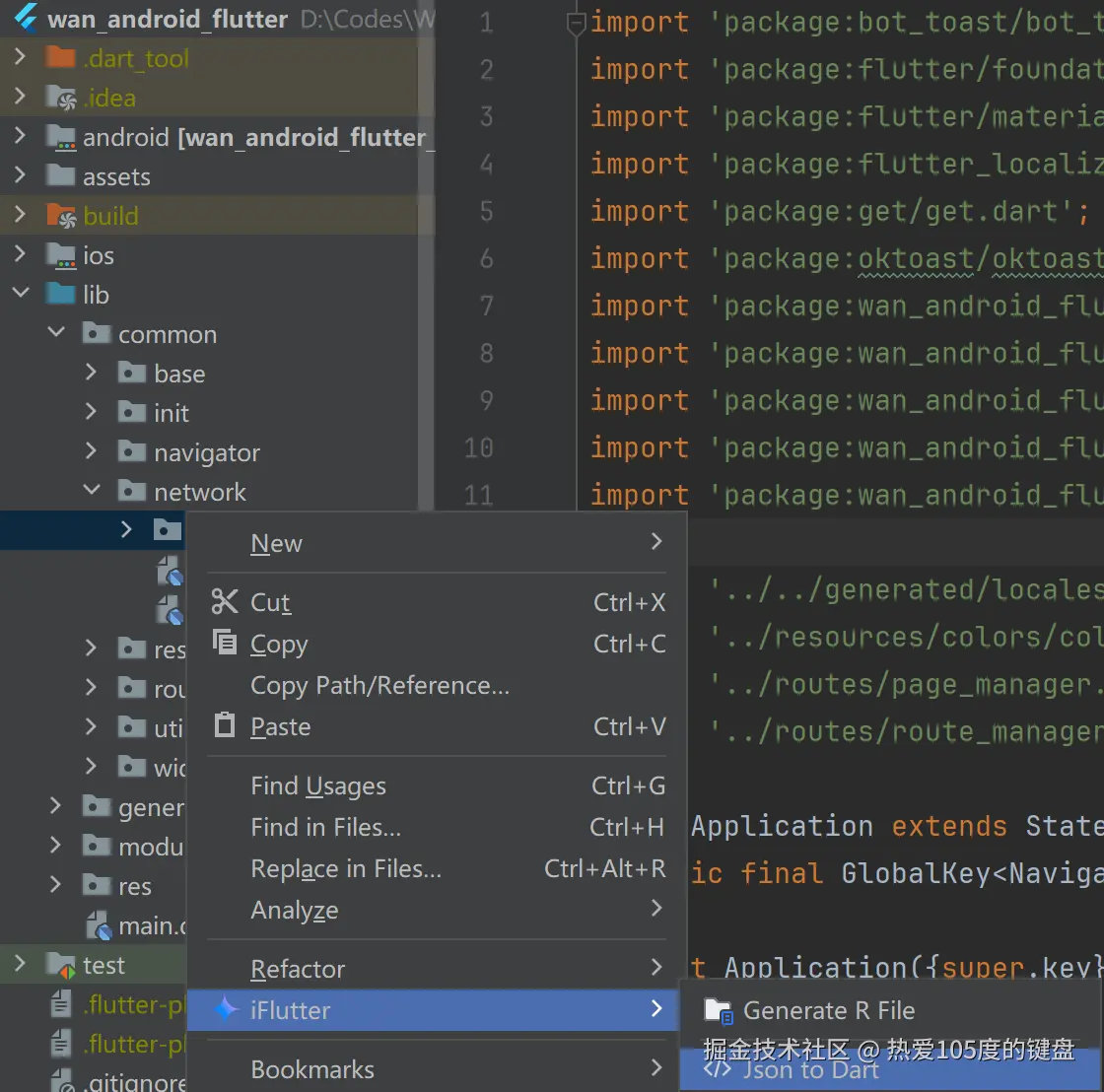Click the highlighted folder icon under network

tap(168, 529)
